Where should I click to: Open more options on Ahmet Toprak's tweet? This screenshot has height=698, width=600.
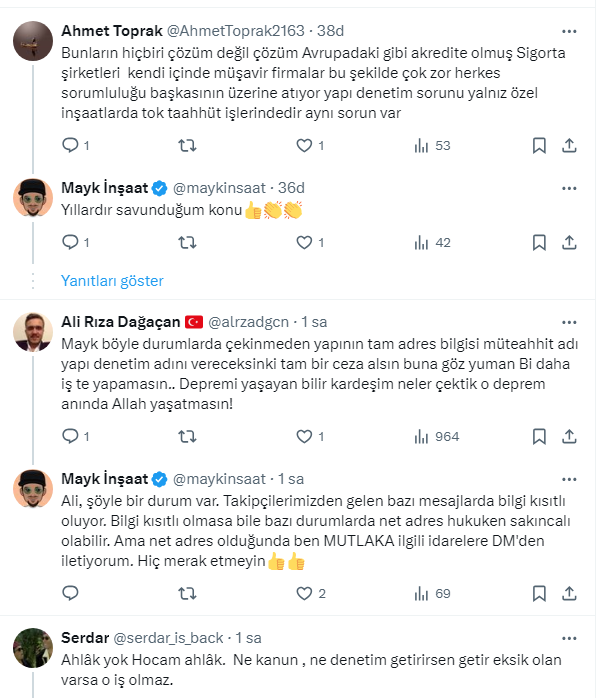(x=569, y=30)
